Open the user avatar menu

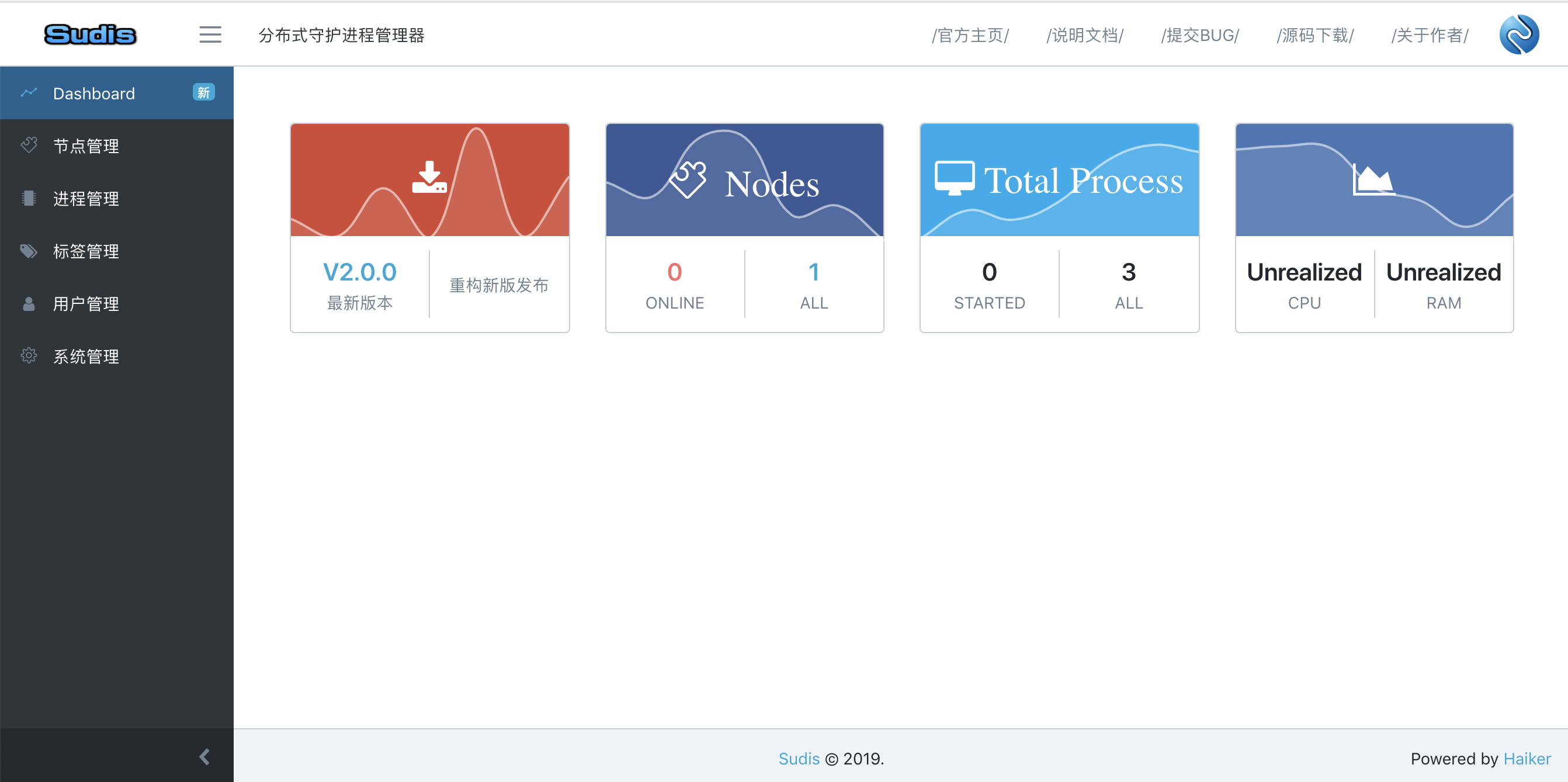coord(1519,34)
